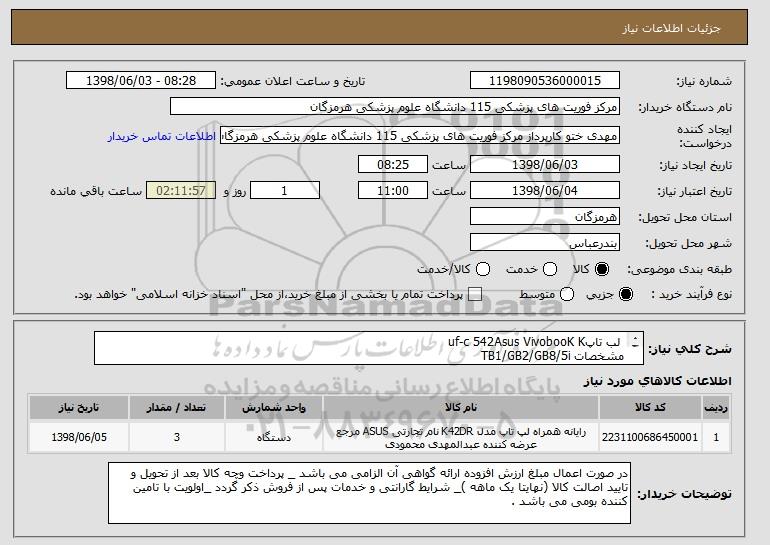Click the city field بندرعباس
Viewport: 770px width, 545px height.
(545, 243)
